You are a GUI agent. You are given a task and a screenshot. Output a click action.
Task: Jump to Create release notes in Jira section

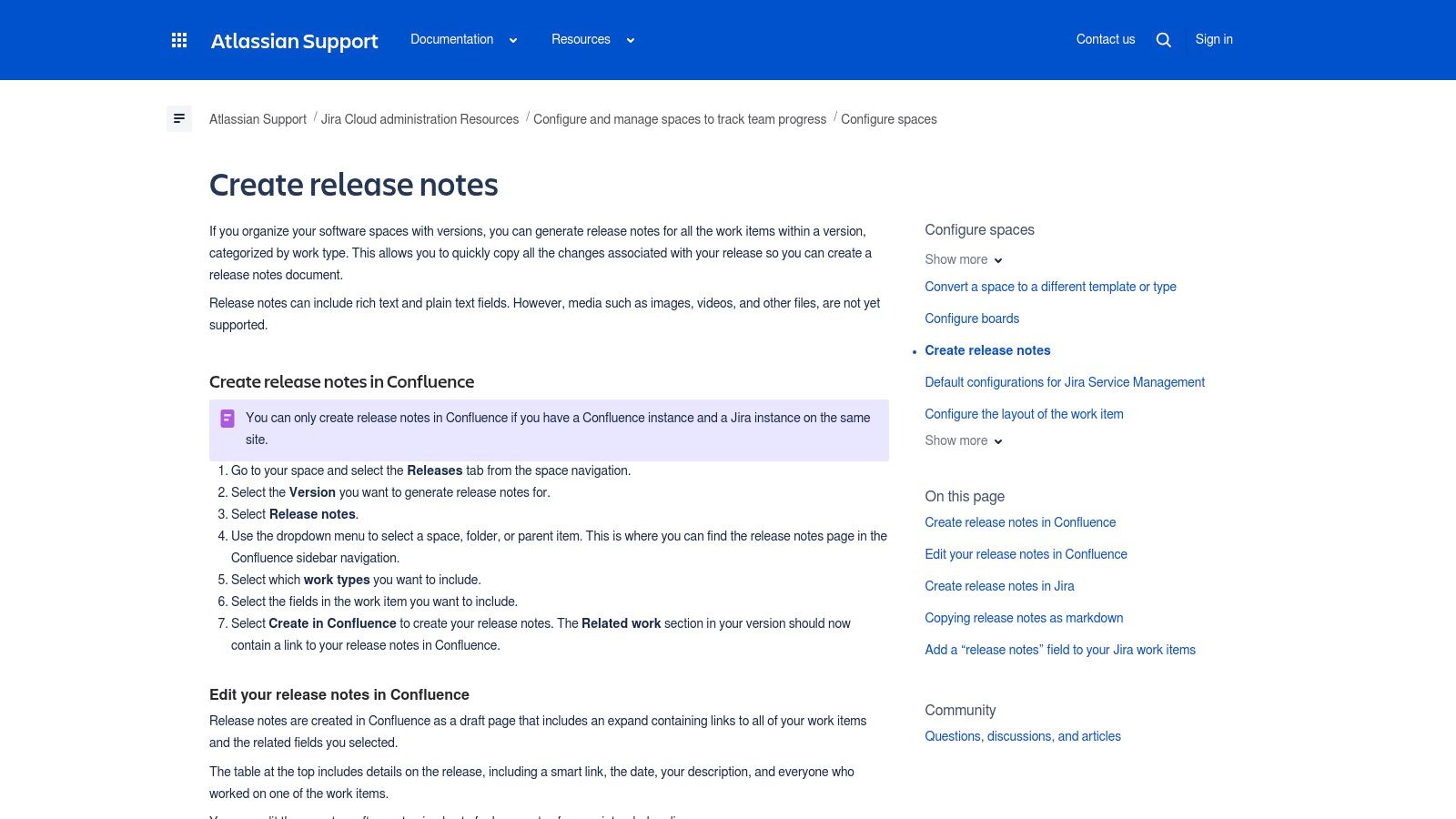pyautogui.click(x=999, y=586)
